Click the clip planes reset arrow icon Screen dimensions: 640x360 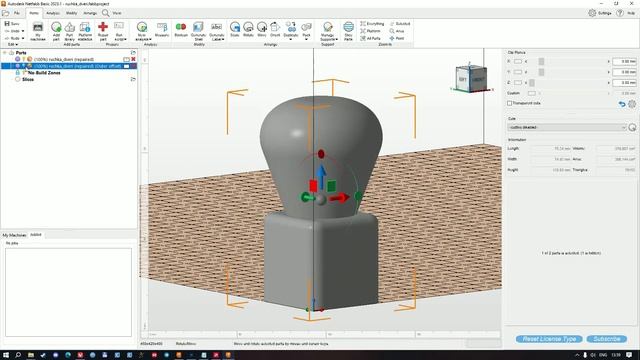click(622, 104)
